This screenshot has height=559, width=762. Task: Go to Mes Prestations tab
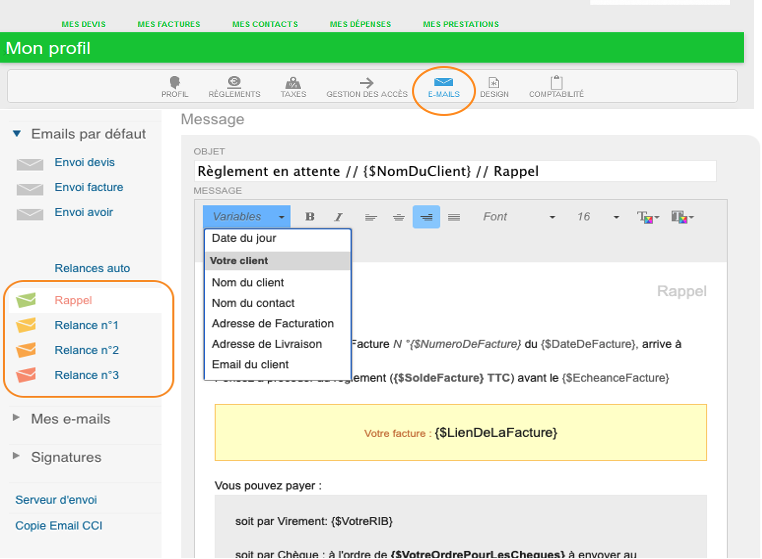coord(461,24)
